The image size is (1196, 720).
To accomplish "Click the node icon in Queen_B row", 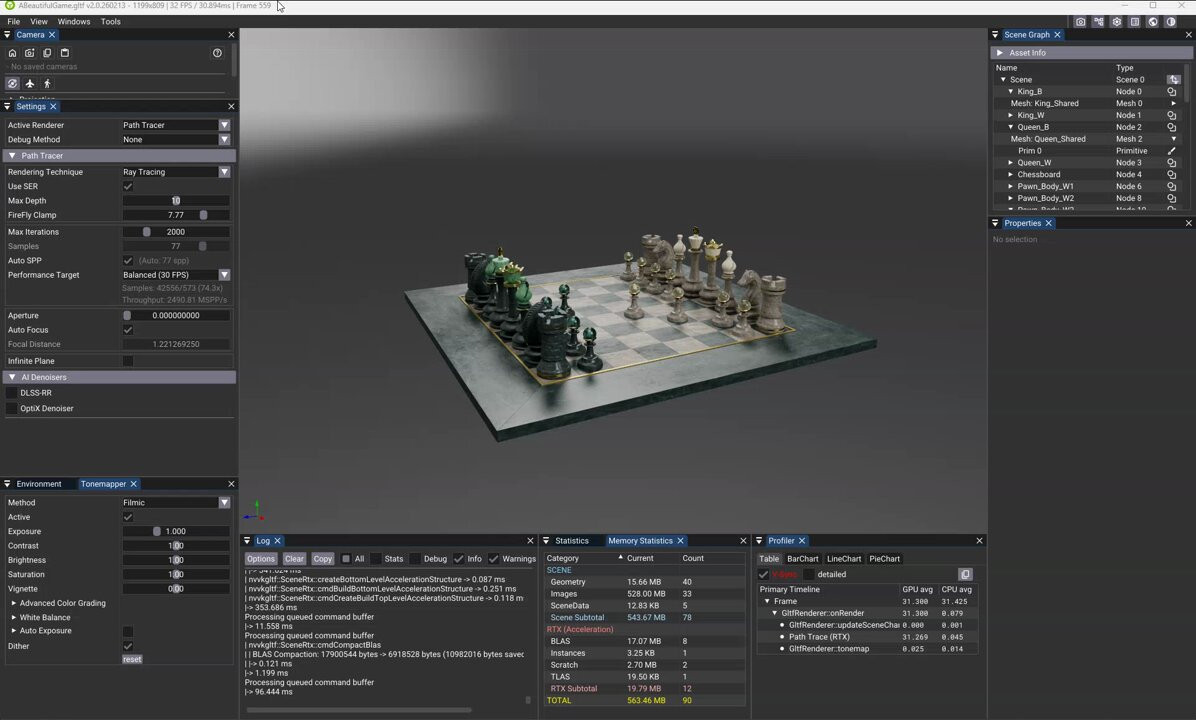I will pyautogui.click(x=1172, y=127).
